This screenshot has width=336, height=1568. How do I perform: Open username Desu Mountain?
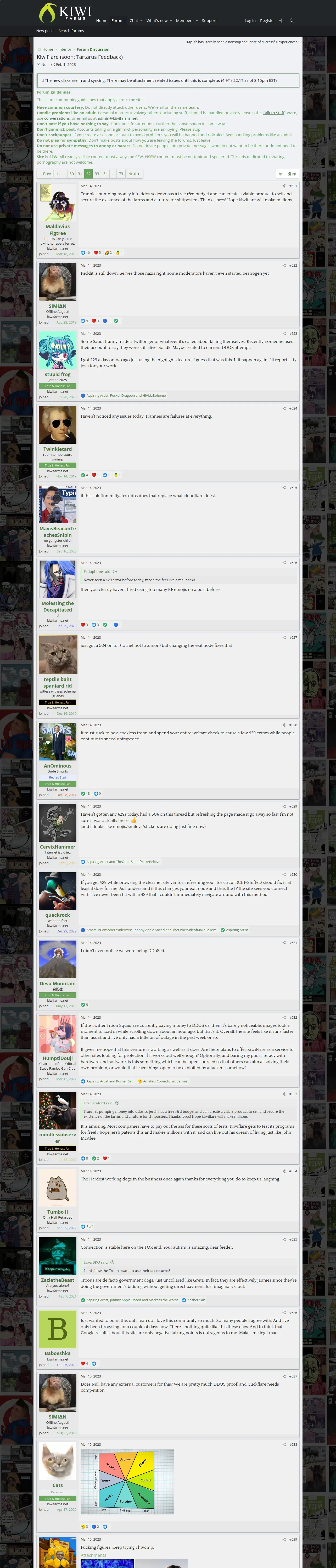[x=57, y=983]
